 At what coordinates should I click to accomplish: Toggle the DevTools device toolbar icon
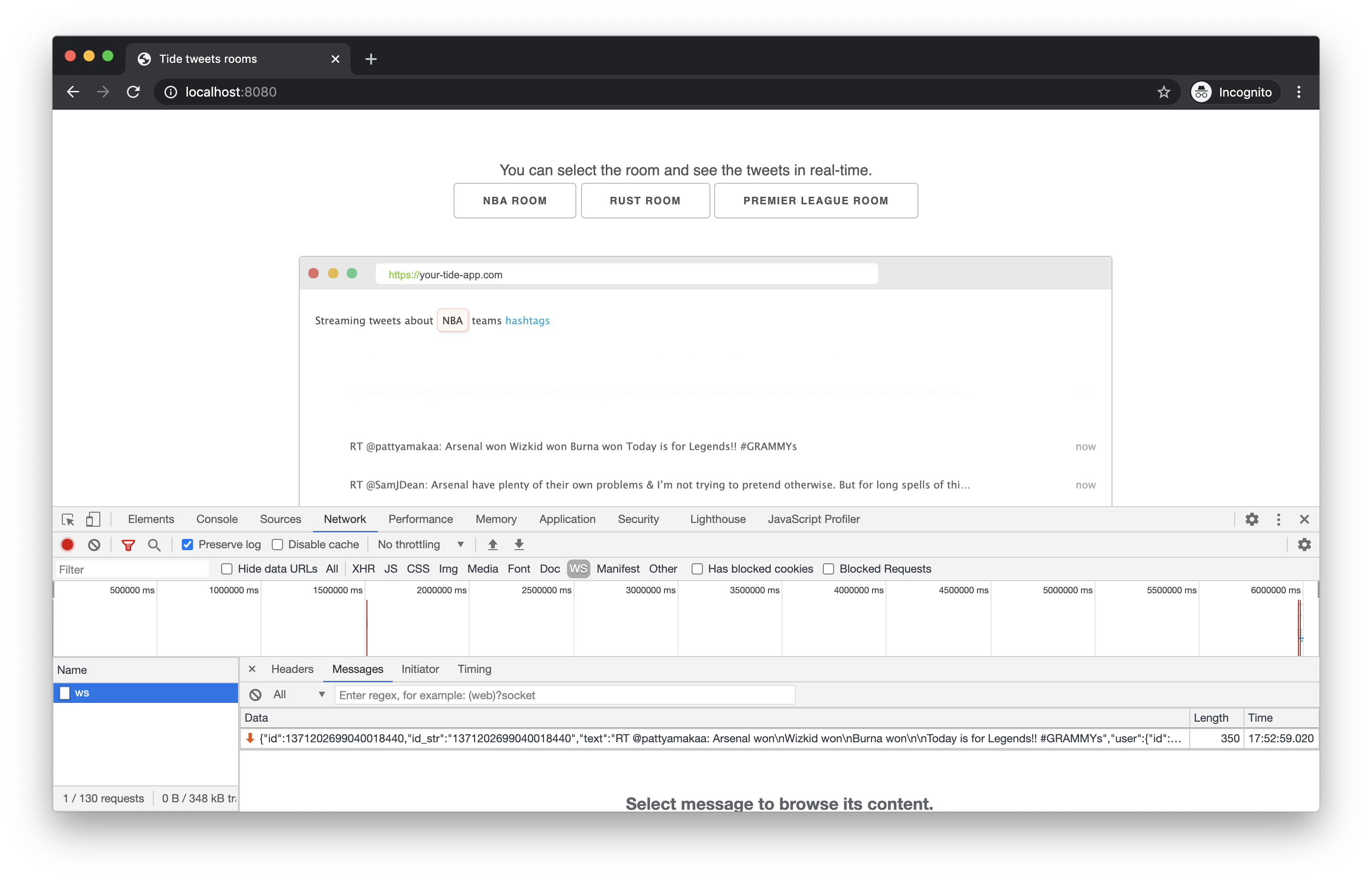click(x=93, y=519)
